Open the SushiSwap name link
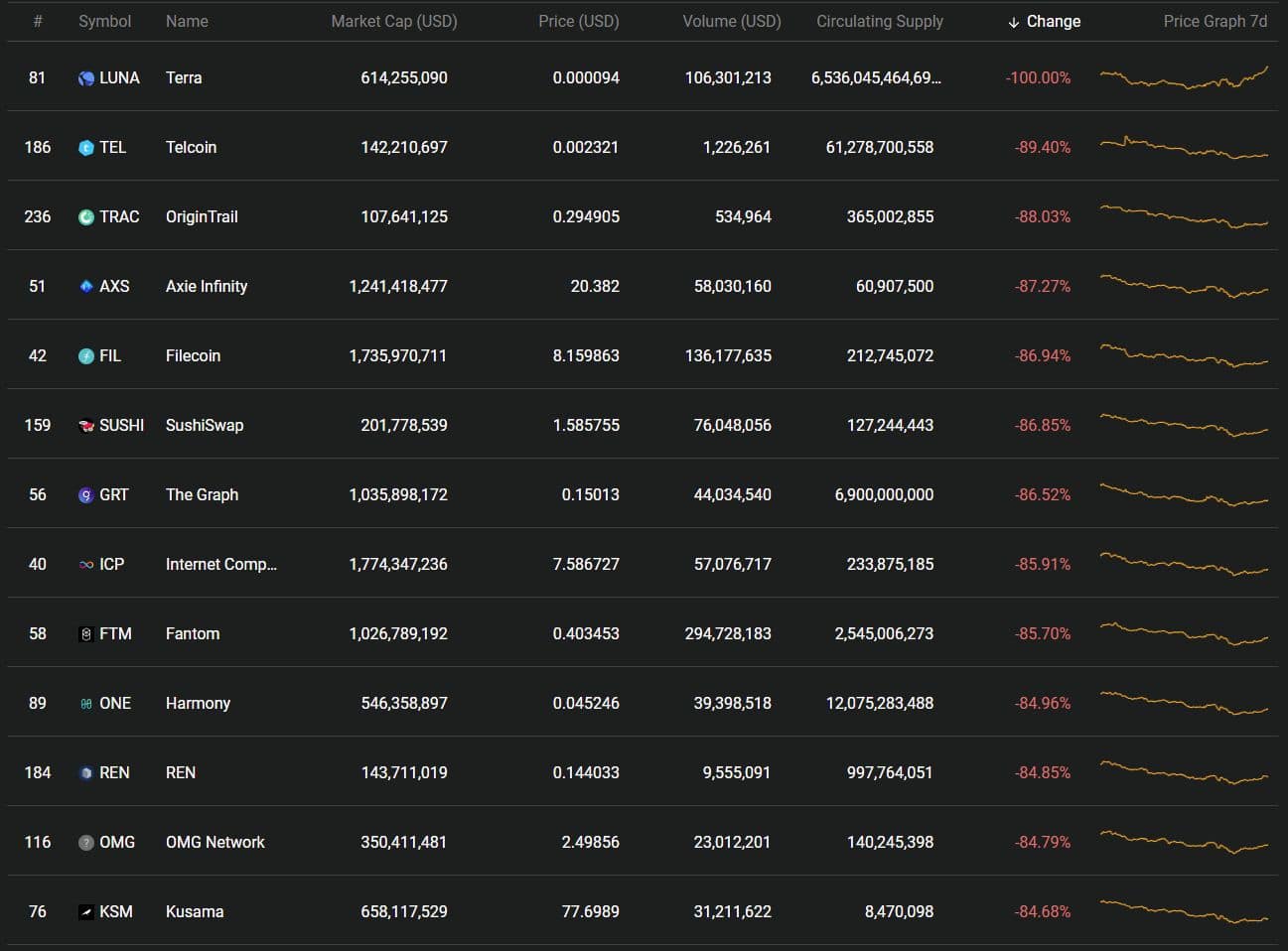Screen dimensions: 1288x951 click(205, 425)
